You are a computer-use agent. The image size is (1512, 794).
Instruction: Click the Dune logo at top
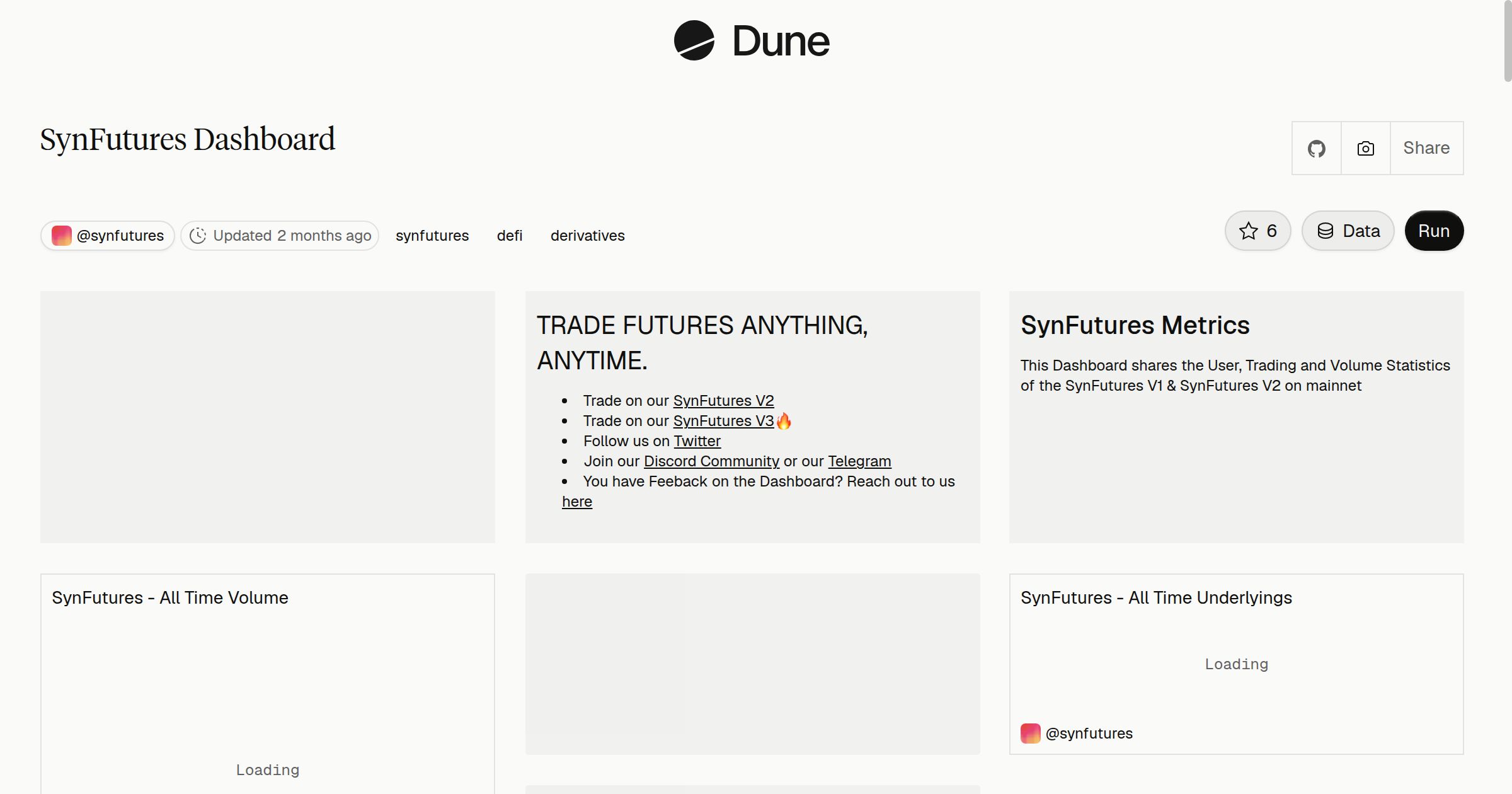pos(752,40)
